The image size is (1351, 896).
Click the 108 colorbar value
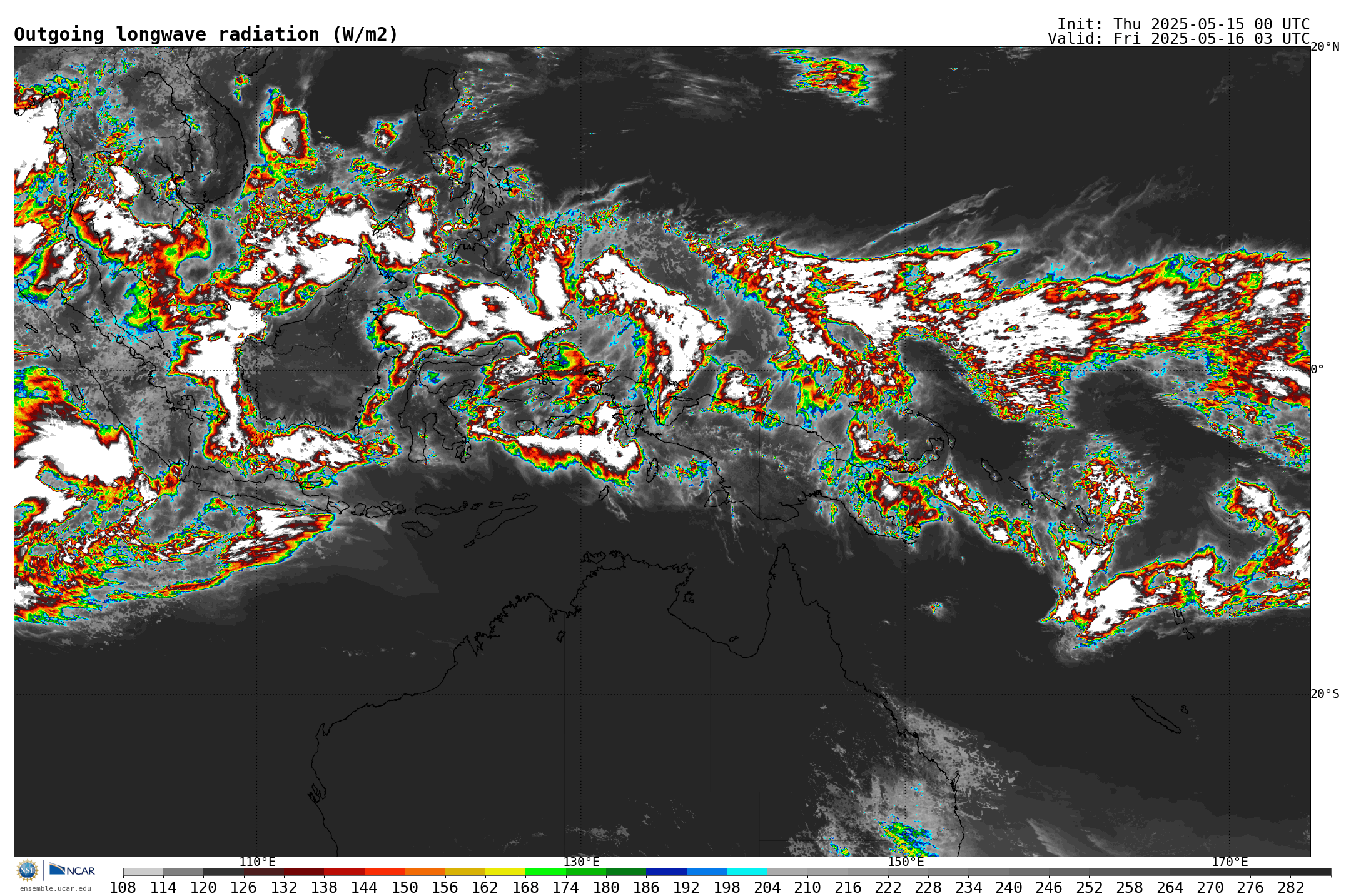pos(123,887)
